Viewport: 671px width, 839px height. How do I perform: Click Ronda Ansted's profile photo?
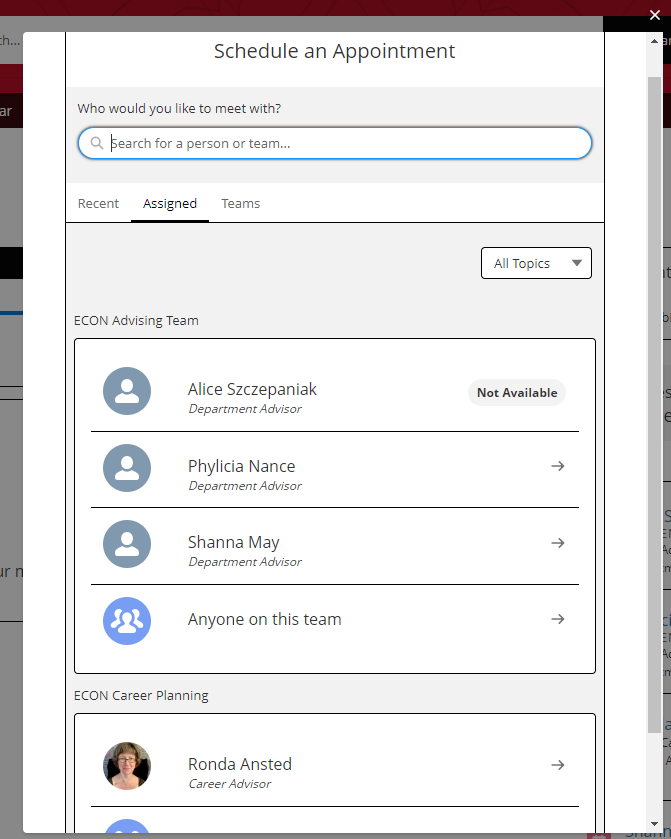(127, 766)
